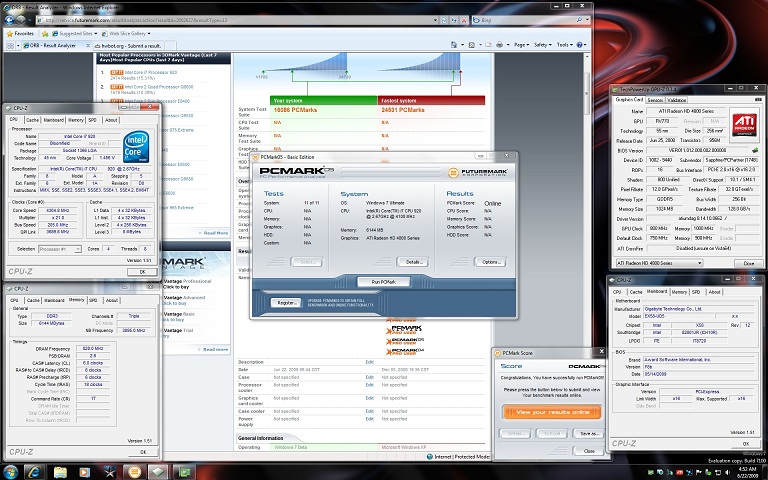Open Windows Explorer folder on taskbar
768x480 pixels.
(60, 472)
